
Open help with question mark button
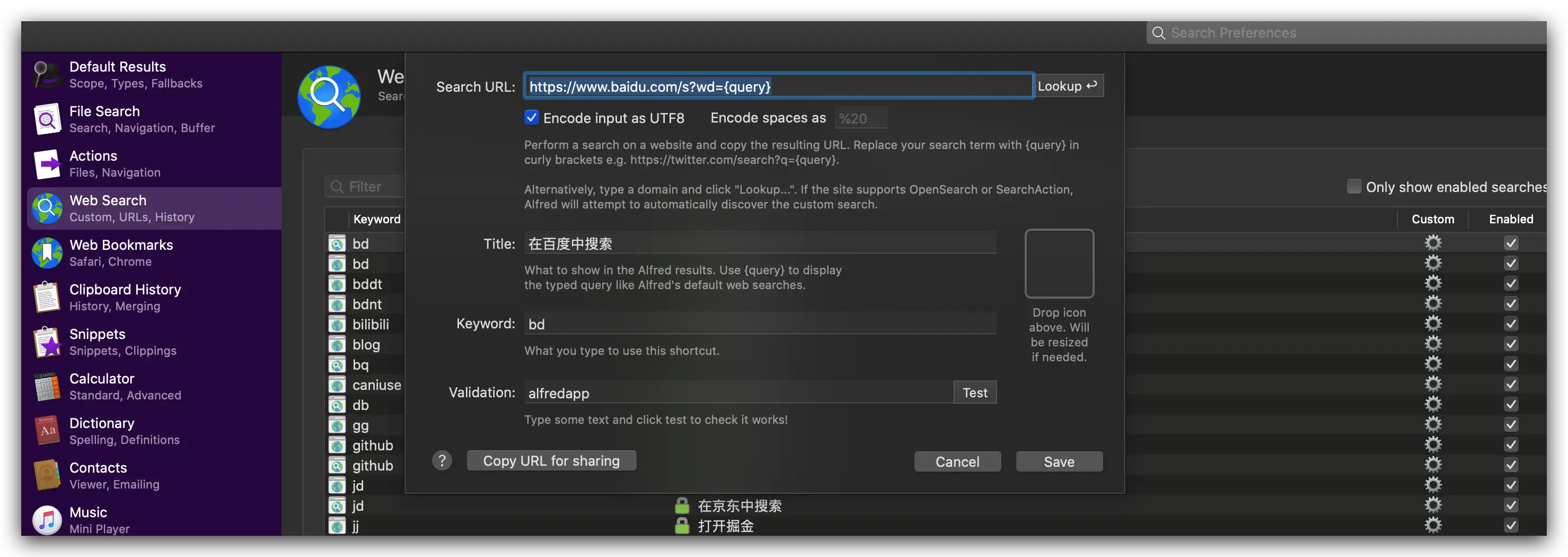442,460
